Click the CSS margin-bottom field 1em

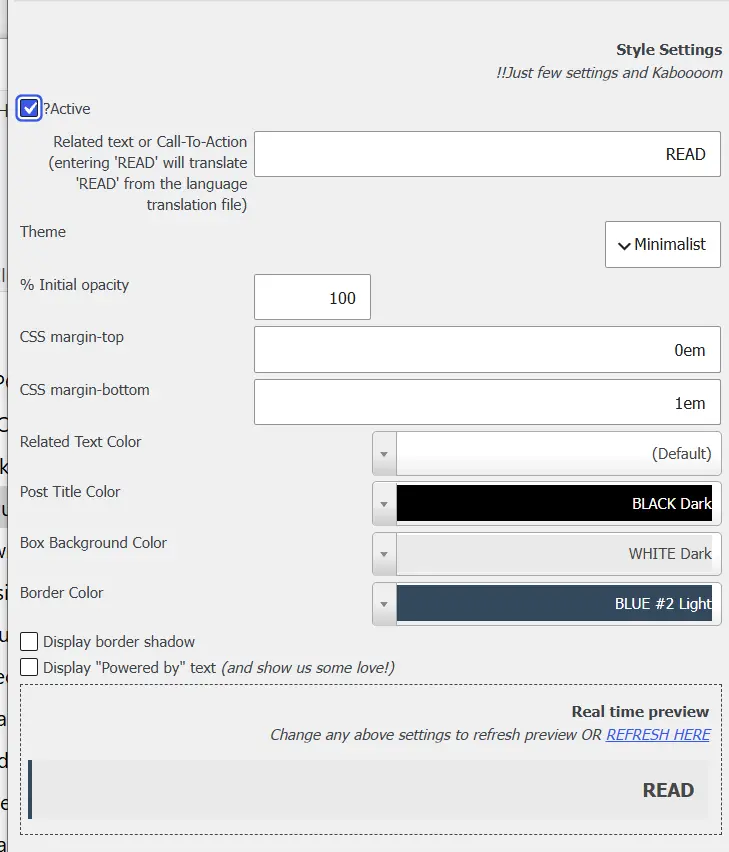click(487, 402)
